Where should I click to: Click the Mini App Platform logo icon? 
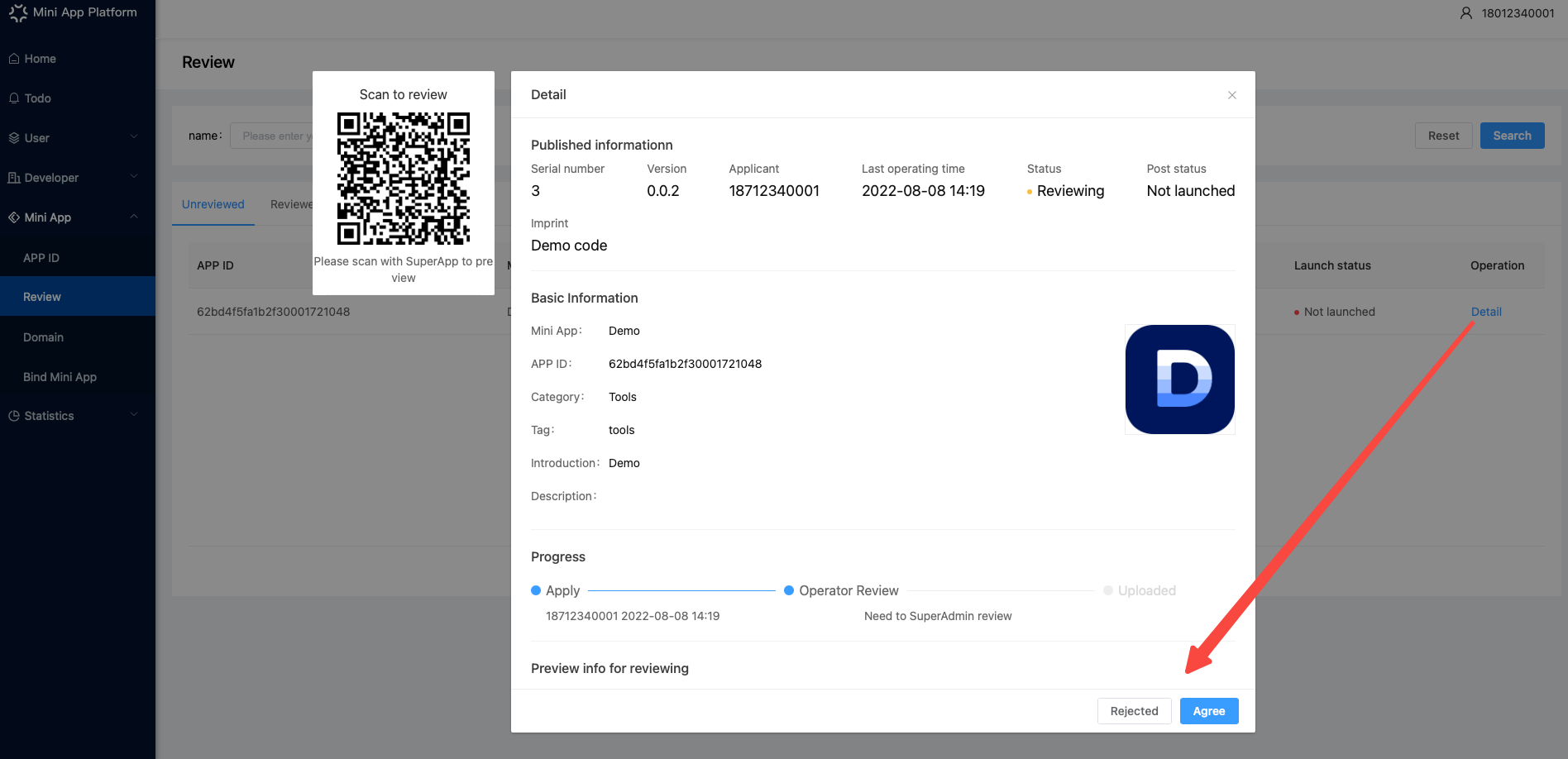(17, 12)
